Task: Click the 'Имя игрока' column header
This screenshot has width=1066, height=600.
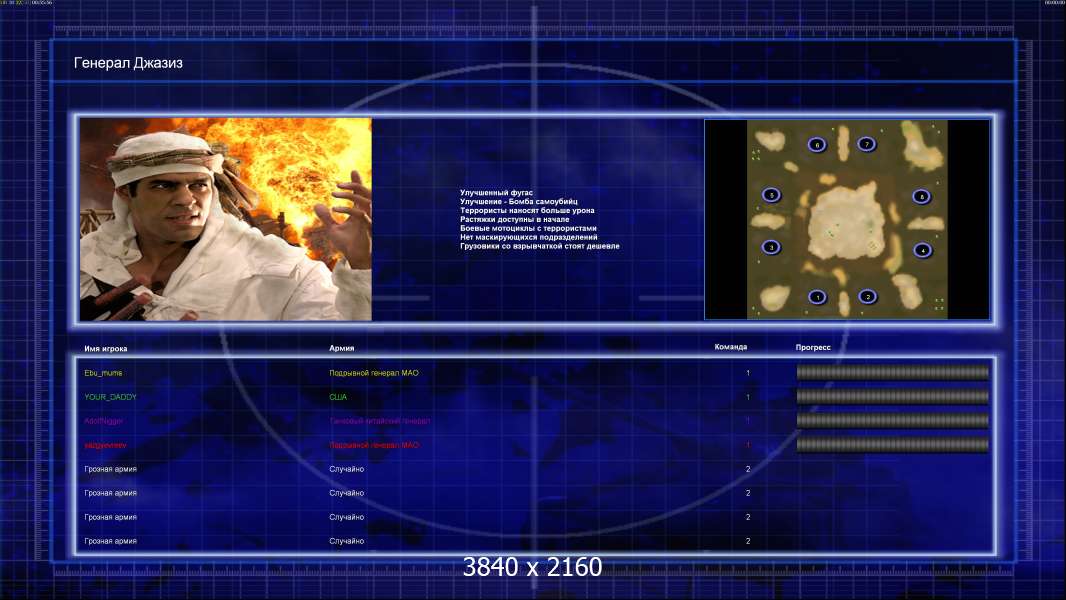Action: coord(105,349)
